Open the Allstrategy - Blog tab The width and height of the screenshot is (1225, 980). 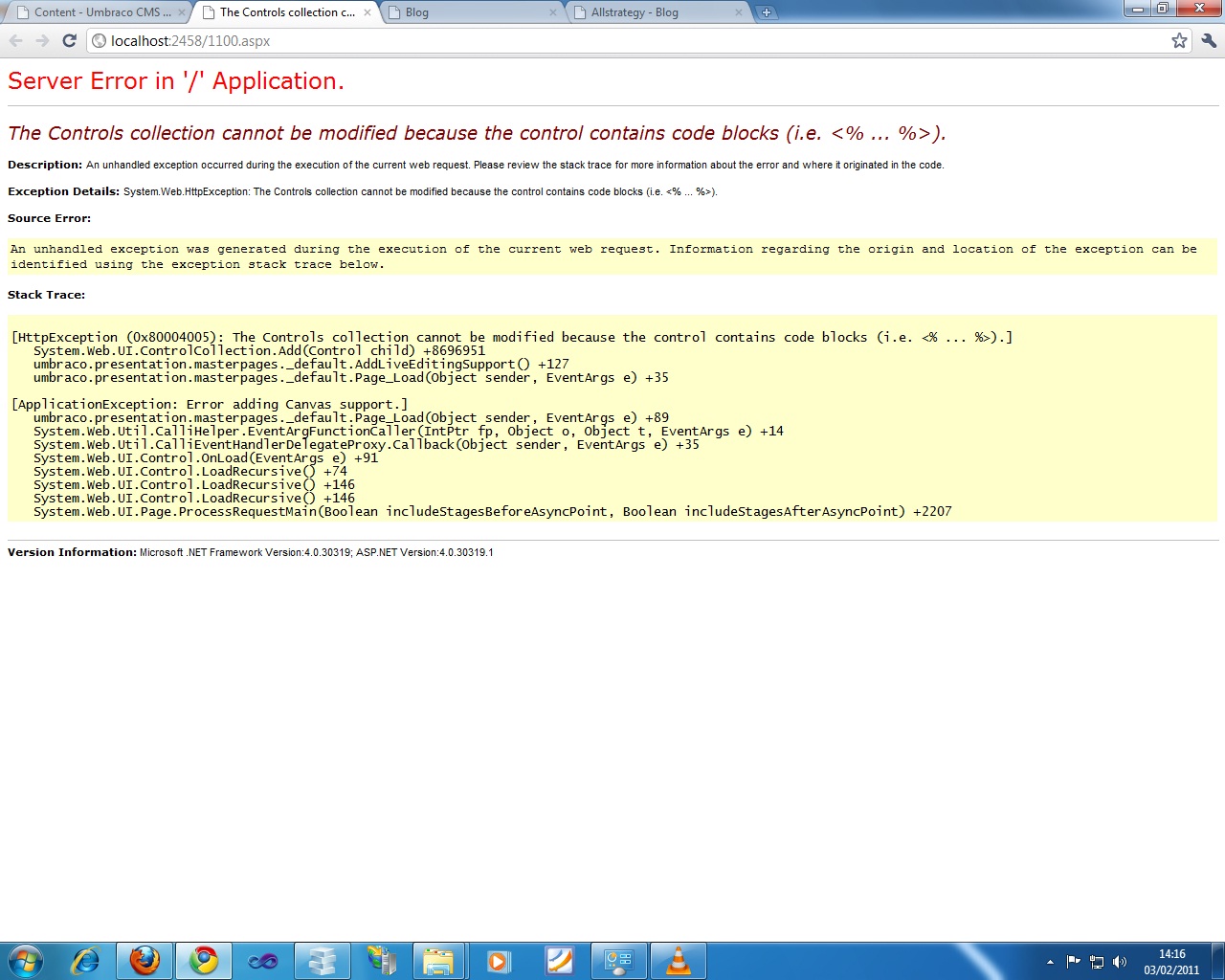click(x=657, y=12)
